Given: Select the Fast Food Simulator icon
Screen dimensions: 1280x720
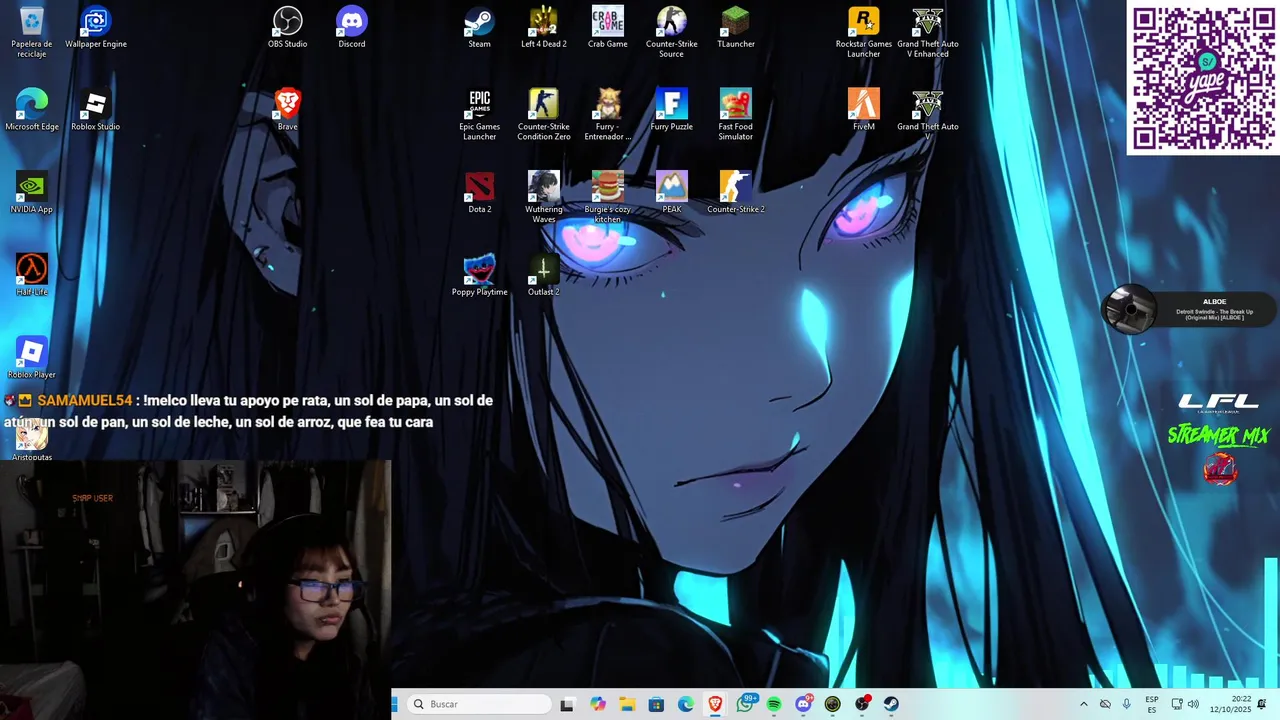Looking at the screenshot, I should pyautogui.click(x=736, y=114).
